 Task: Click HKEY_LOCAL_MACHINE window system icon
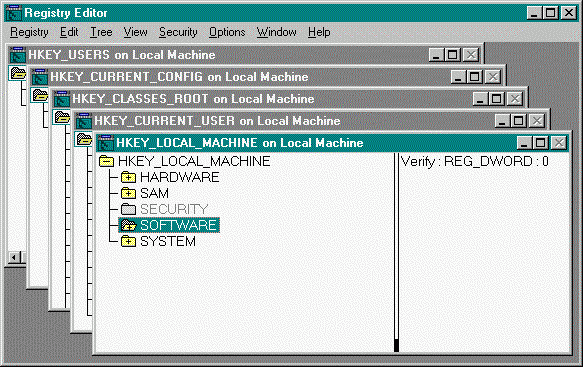tap(105, 143)
